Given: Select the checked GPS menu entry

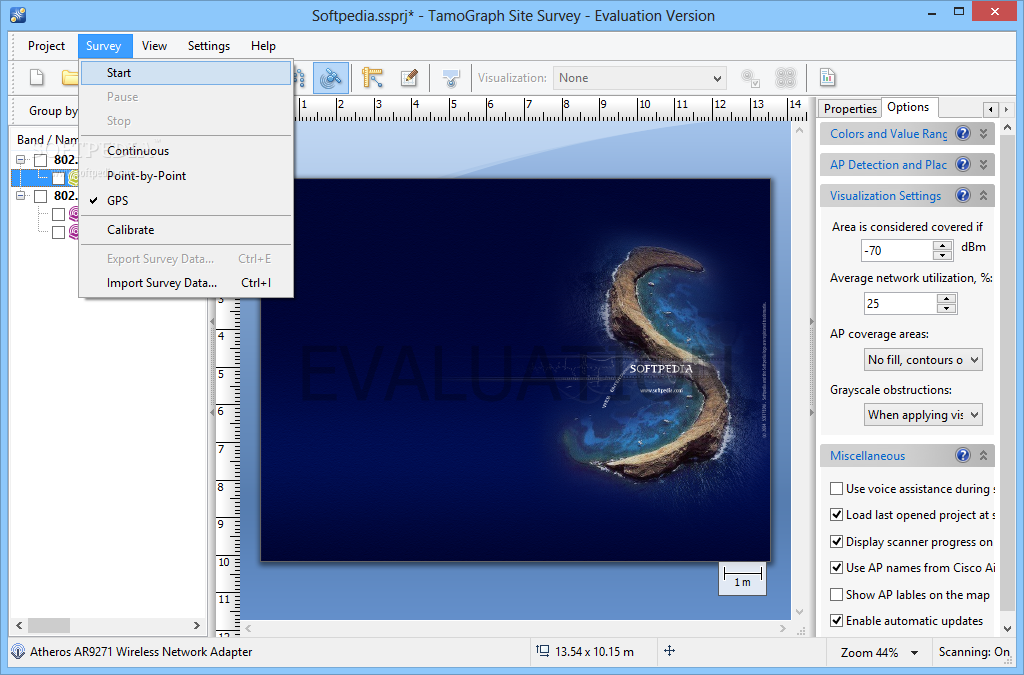Looking at the screenshot, I should click(x=186, y=200).
